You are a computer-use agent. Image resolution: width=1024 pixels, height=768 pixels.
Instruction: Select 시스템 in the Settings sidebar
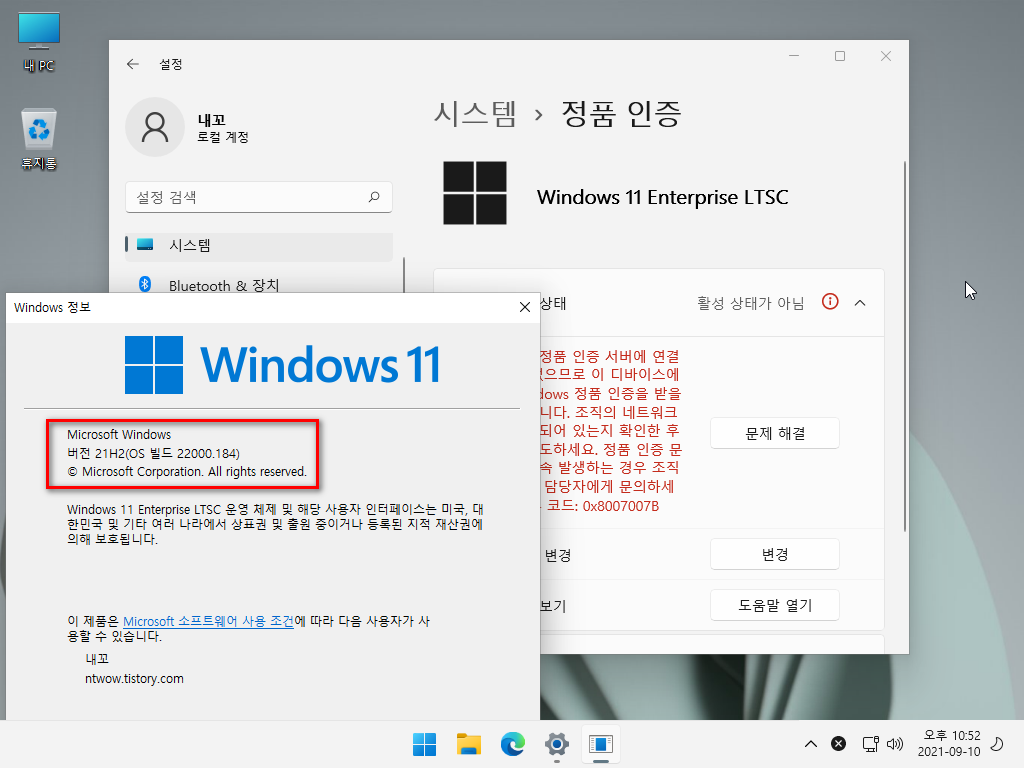coord(259,246)
